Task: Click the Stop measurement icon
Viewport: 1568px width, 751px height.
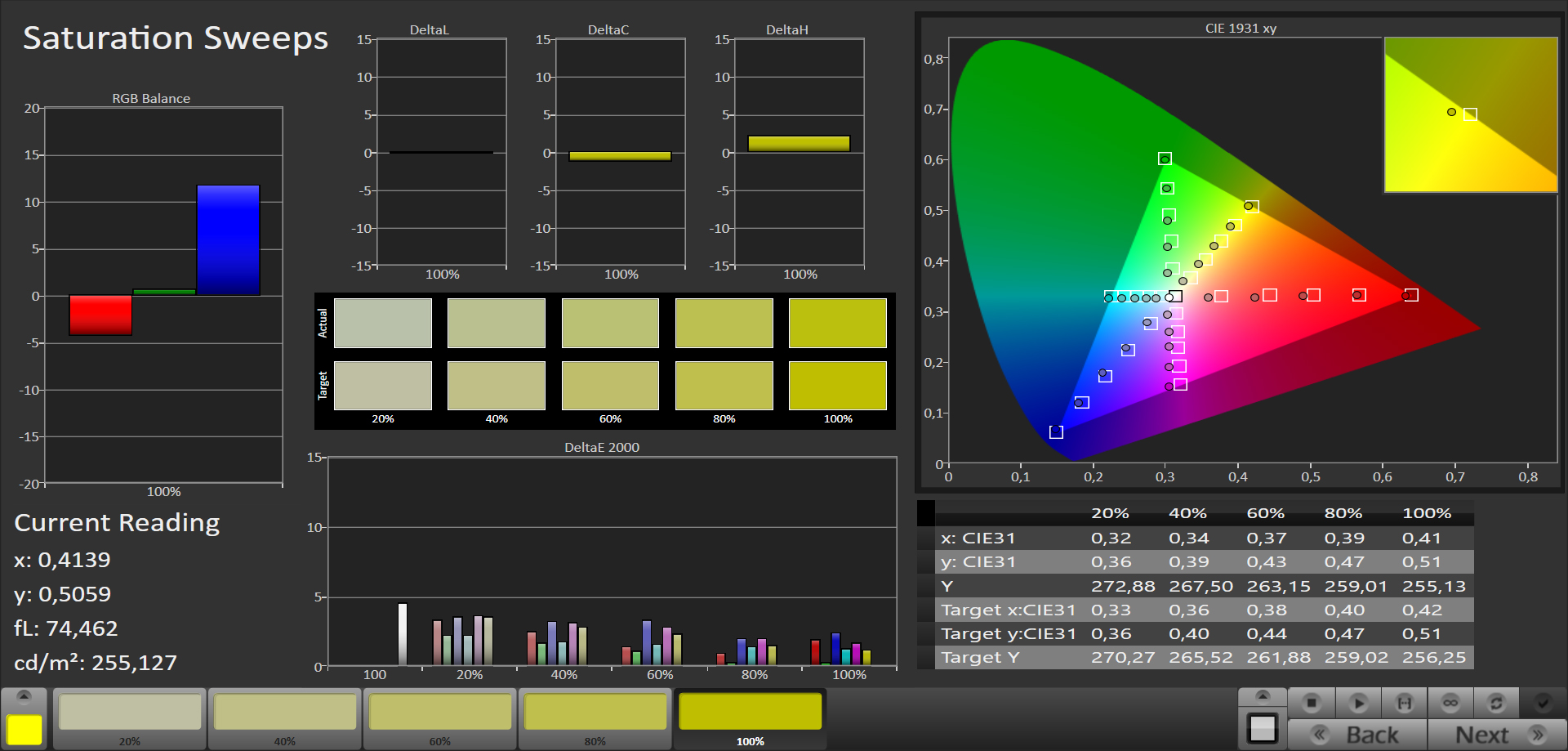Action: point(1312,703)
